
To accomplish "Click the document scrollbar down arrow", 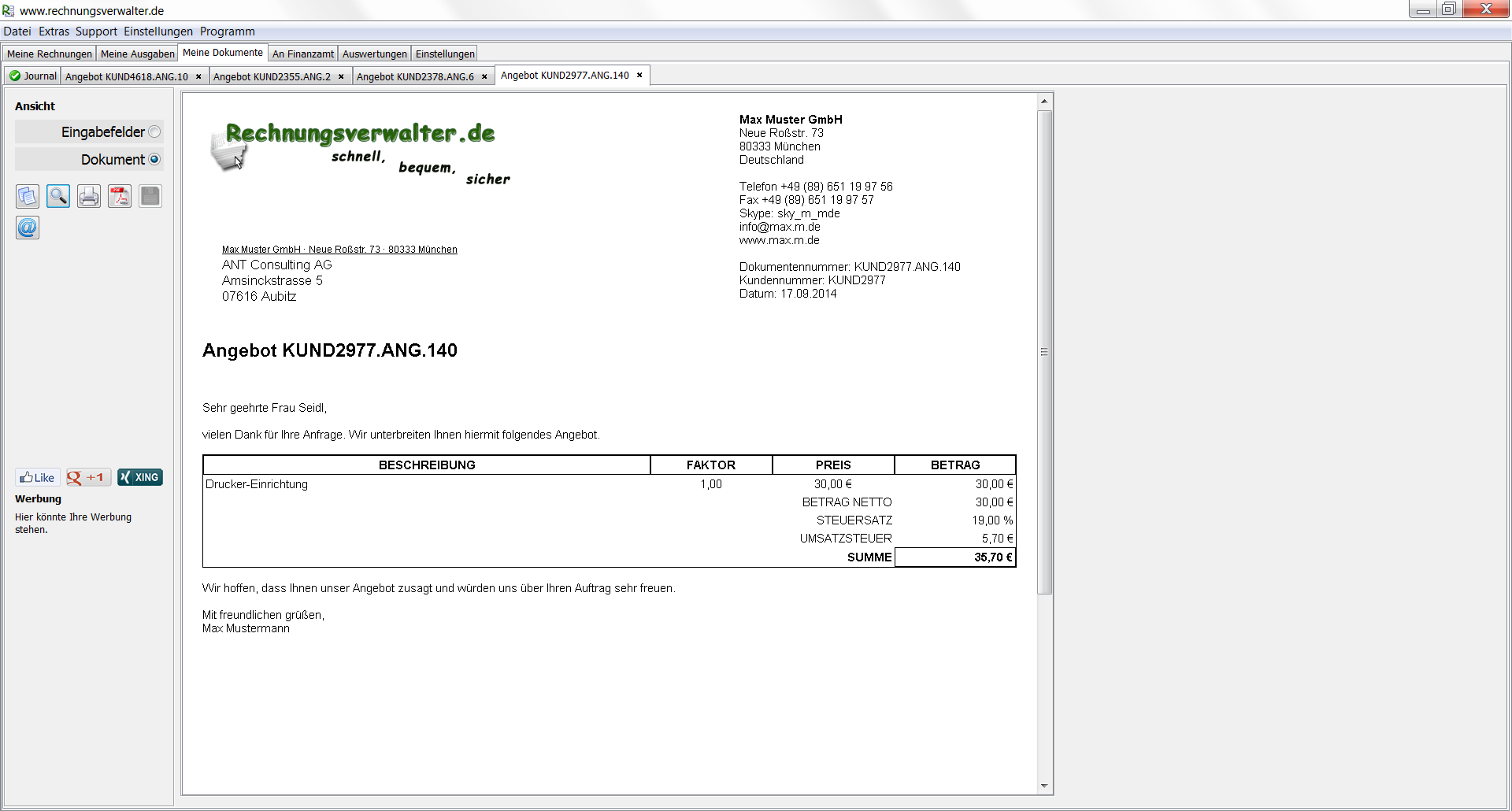I will 1044,786.
